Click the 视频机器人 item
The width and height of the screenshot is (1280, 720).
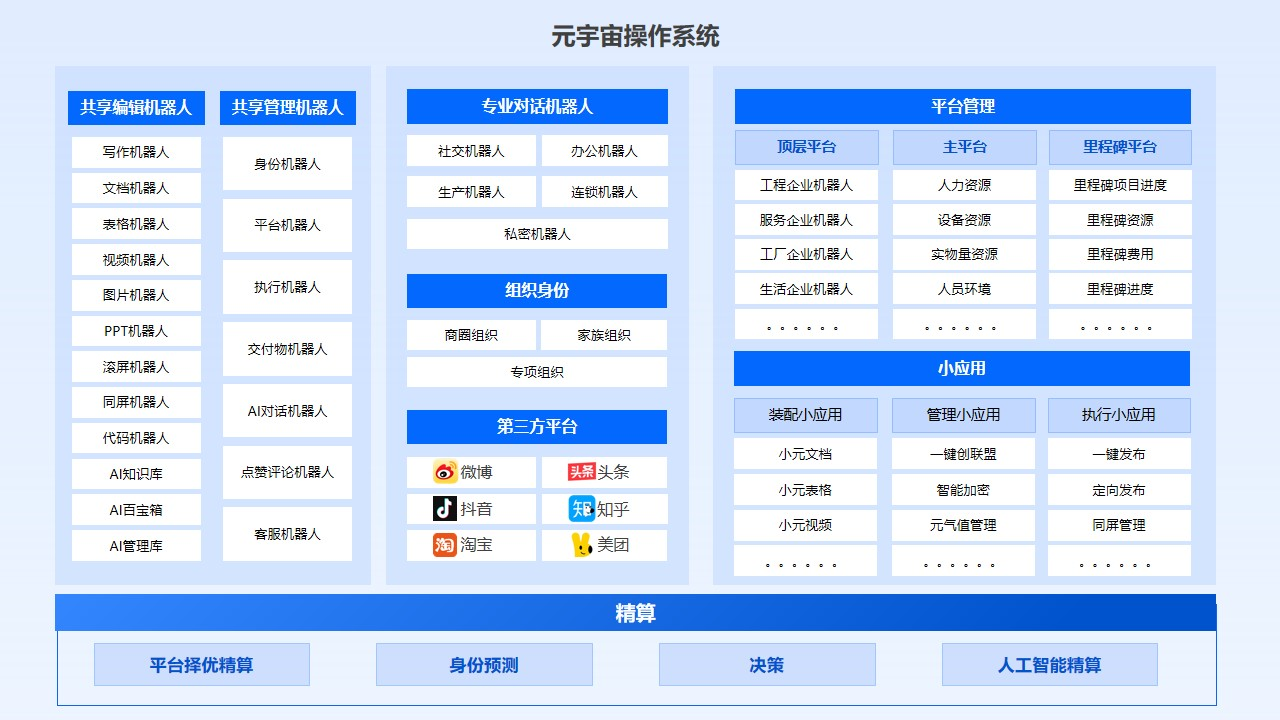(136, 260)
